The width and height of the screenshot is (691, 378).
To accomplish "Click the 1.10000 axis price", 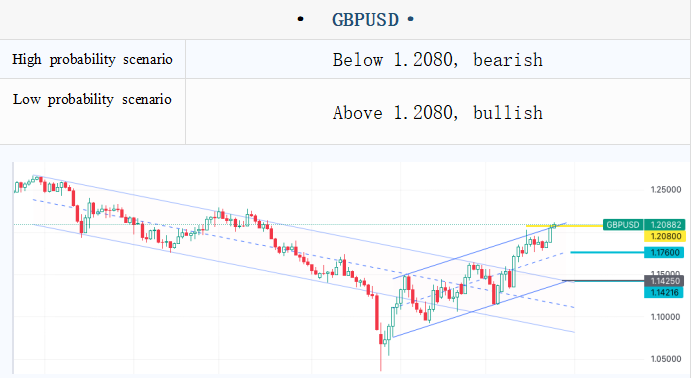I will point(665,317).
